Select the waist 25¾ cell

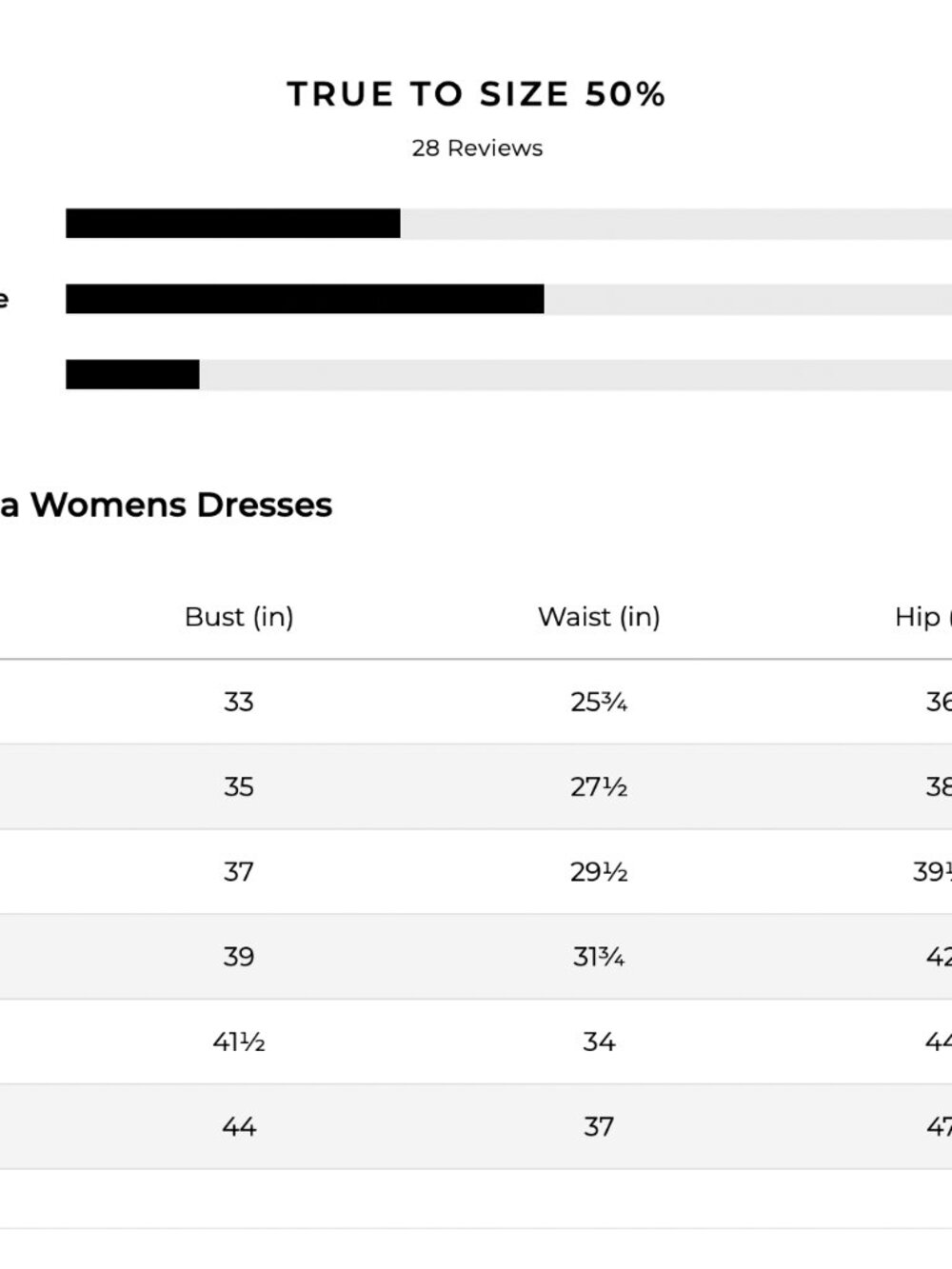click(599, 702)
